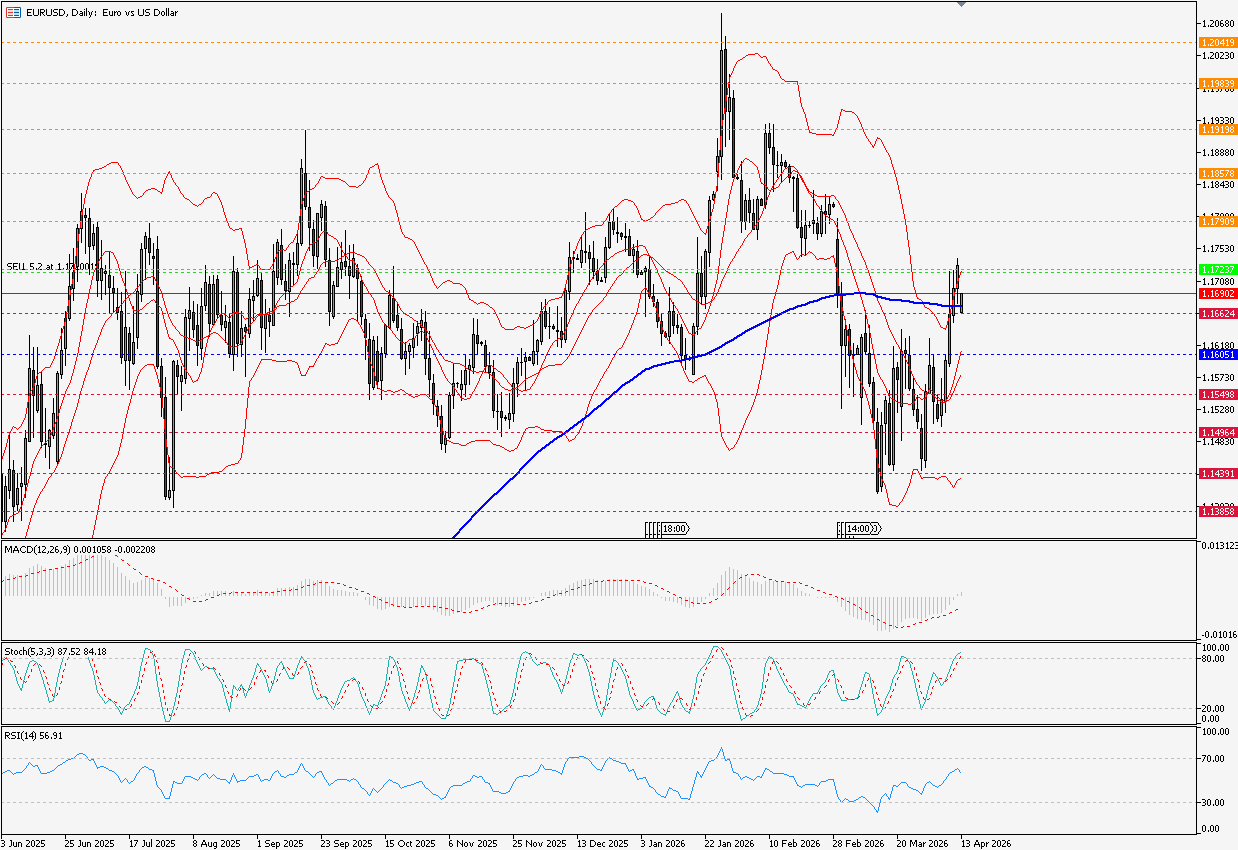Click the orange 1.19839 price level tag
The image size is (1238, 850).
(x=1217, y=84)
